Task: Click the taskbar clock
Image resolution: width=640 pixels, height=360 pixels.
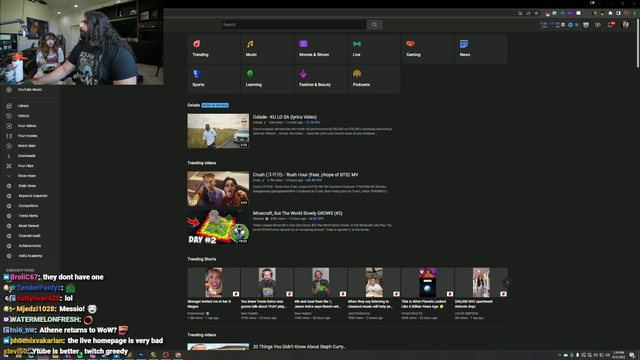Action: (619, 355)
